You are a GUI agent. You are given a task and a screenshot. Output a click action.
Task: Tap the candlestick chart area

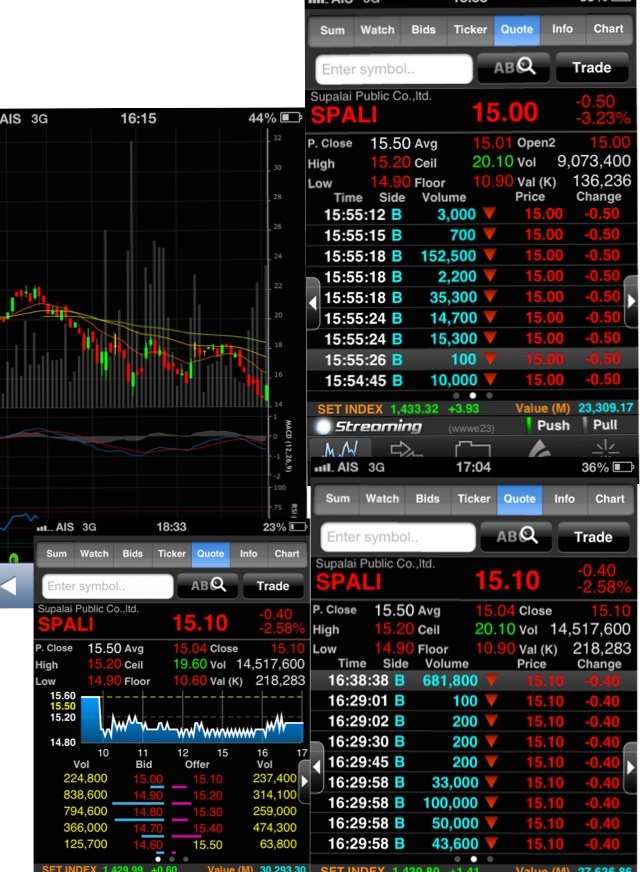pyautogui.click(x=133, y=270)
